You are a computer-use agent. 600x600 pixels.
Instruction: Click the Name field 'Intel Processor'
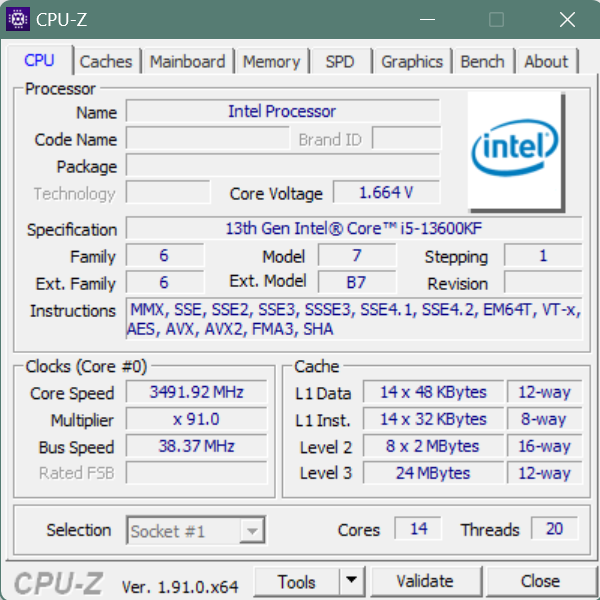283,111
